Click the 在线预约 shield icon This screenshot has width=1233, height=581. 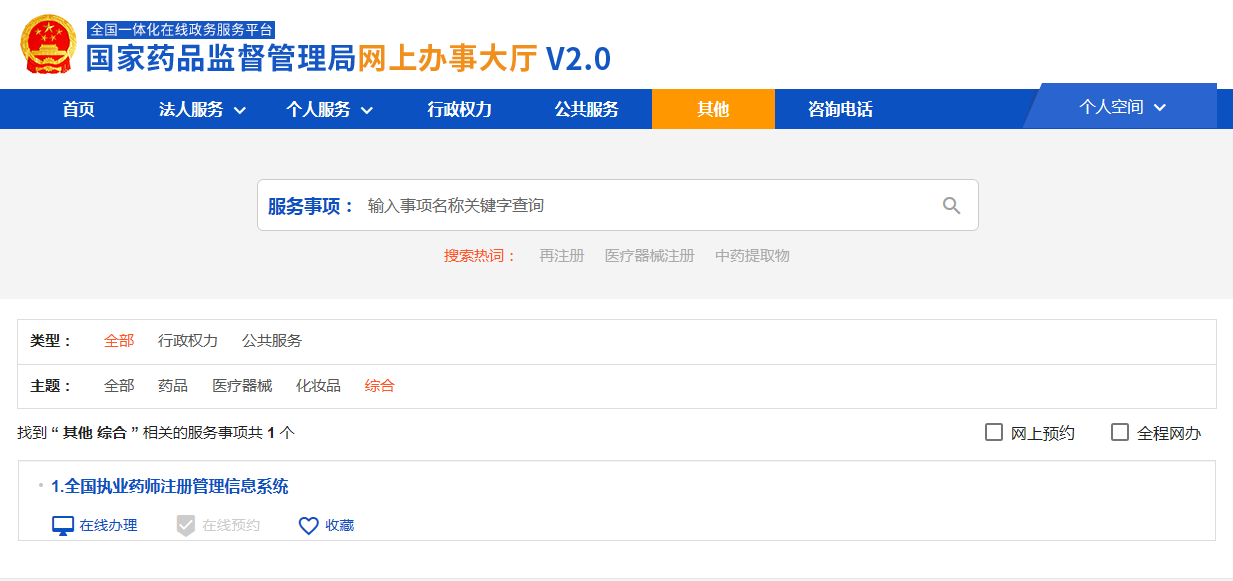185,526
